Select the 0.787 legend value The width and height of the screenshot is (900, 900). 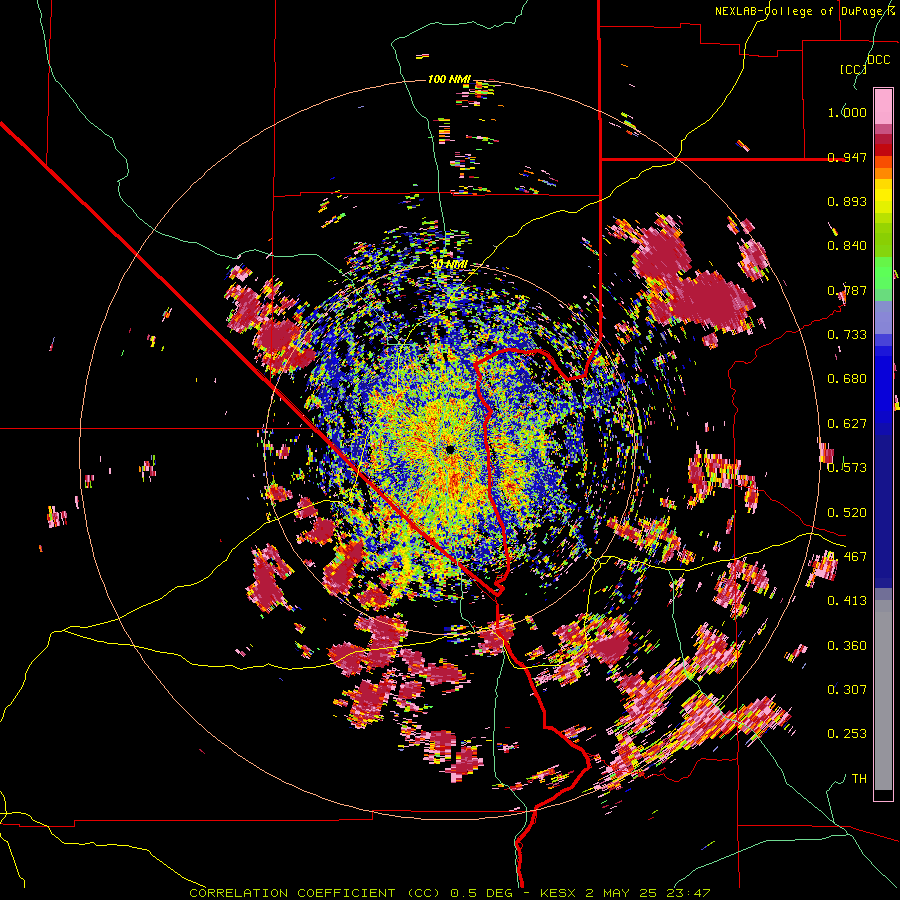847,290
